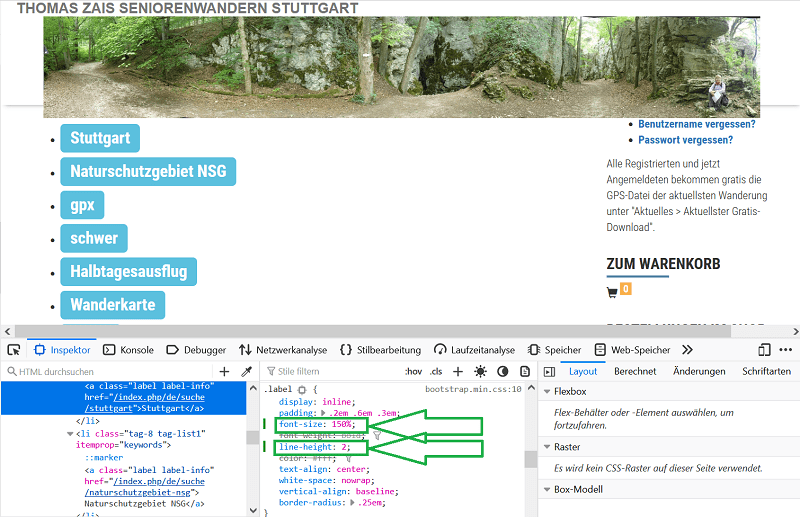Collapse the Flexbox section
This screenshot has width=800, height=517.
point(547,391)
